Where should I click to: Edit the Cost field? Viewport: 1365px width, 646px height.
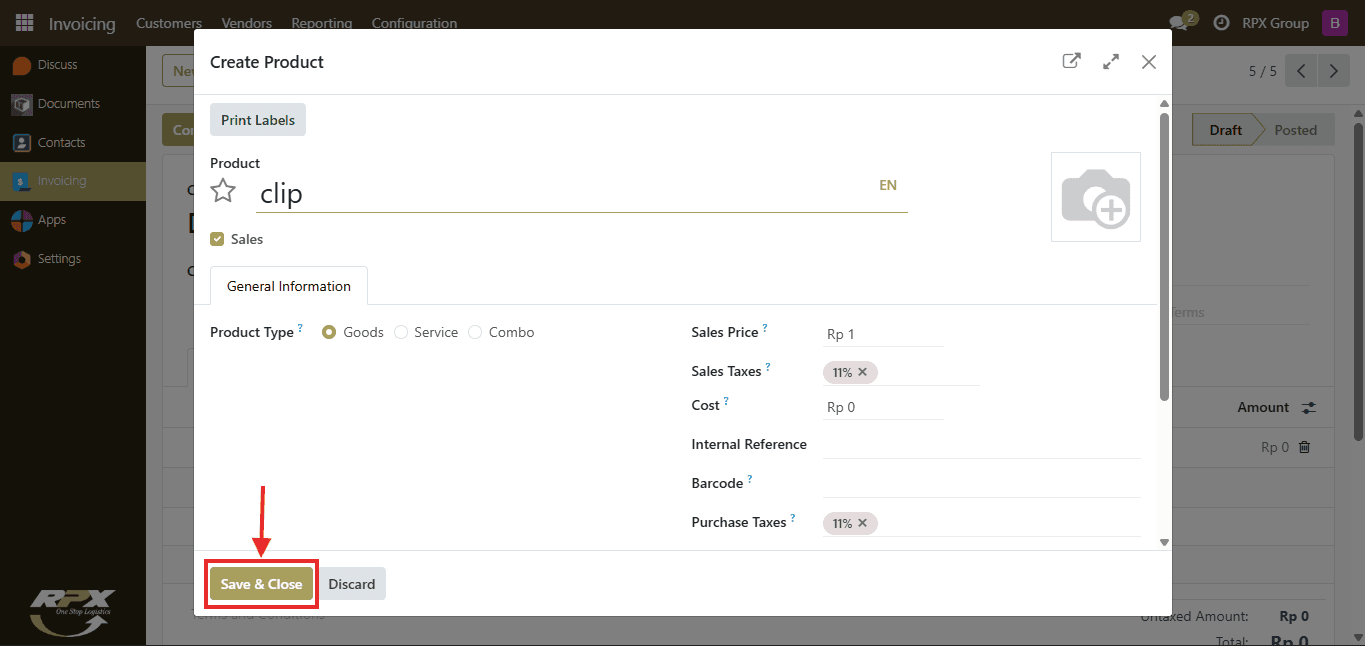[883, 407]
